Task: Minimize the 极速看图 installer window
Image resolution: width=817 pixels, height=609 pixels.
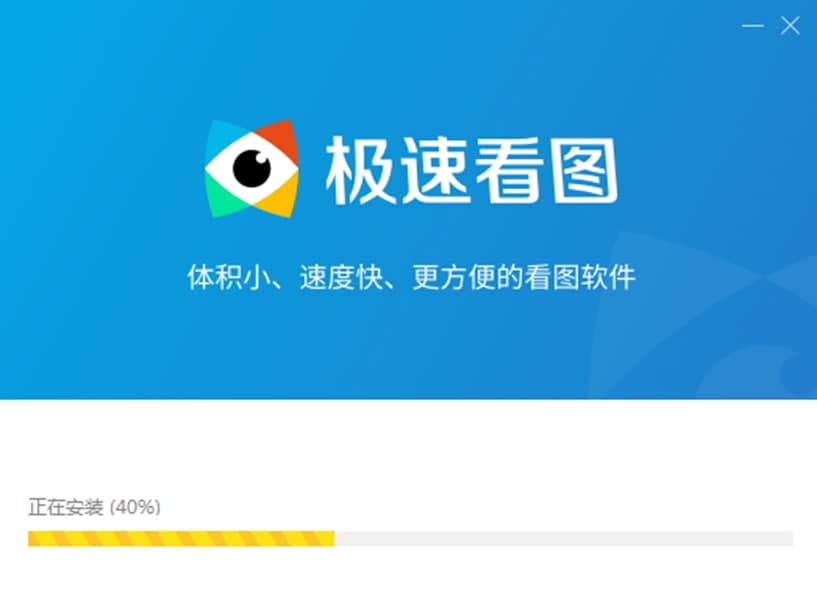Action: pyautogui.click(x=752, y=25)
